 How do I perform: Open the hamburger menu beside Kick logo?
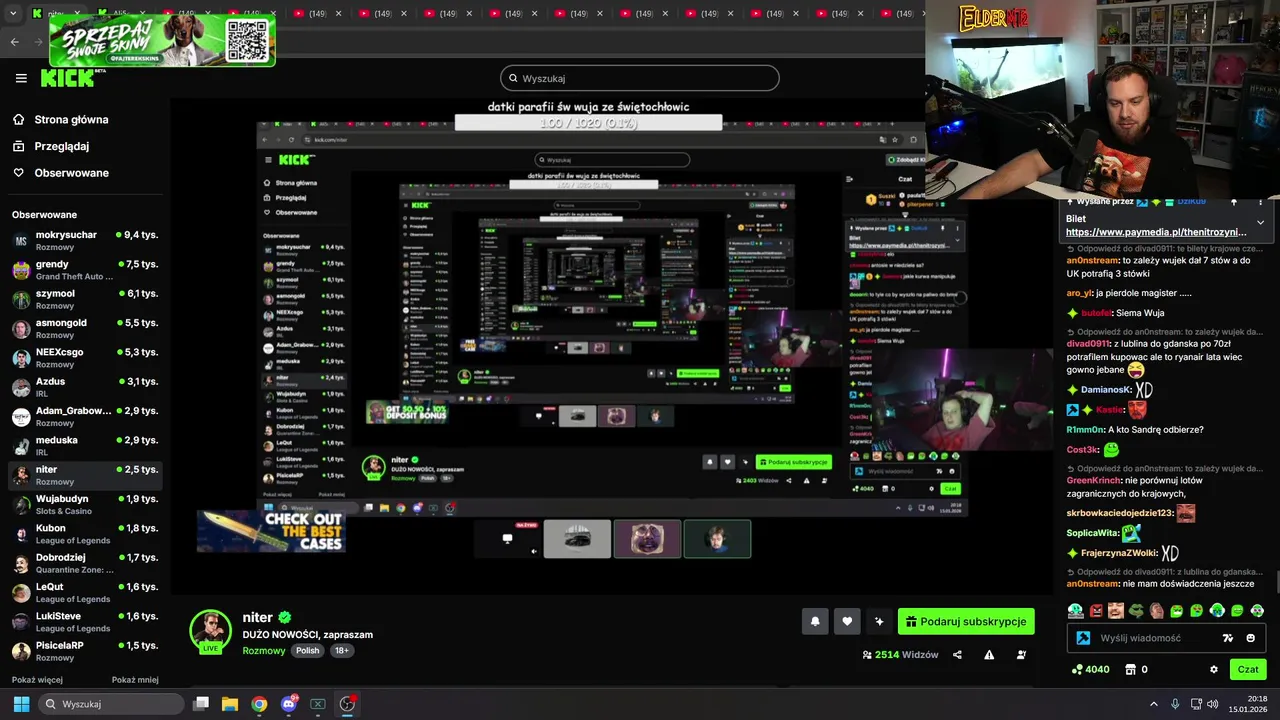21,78
